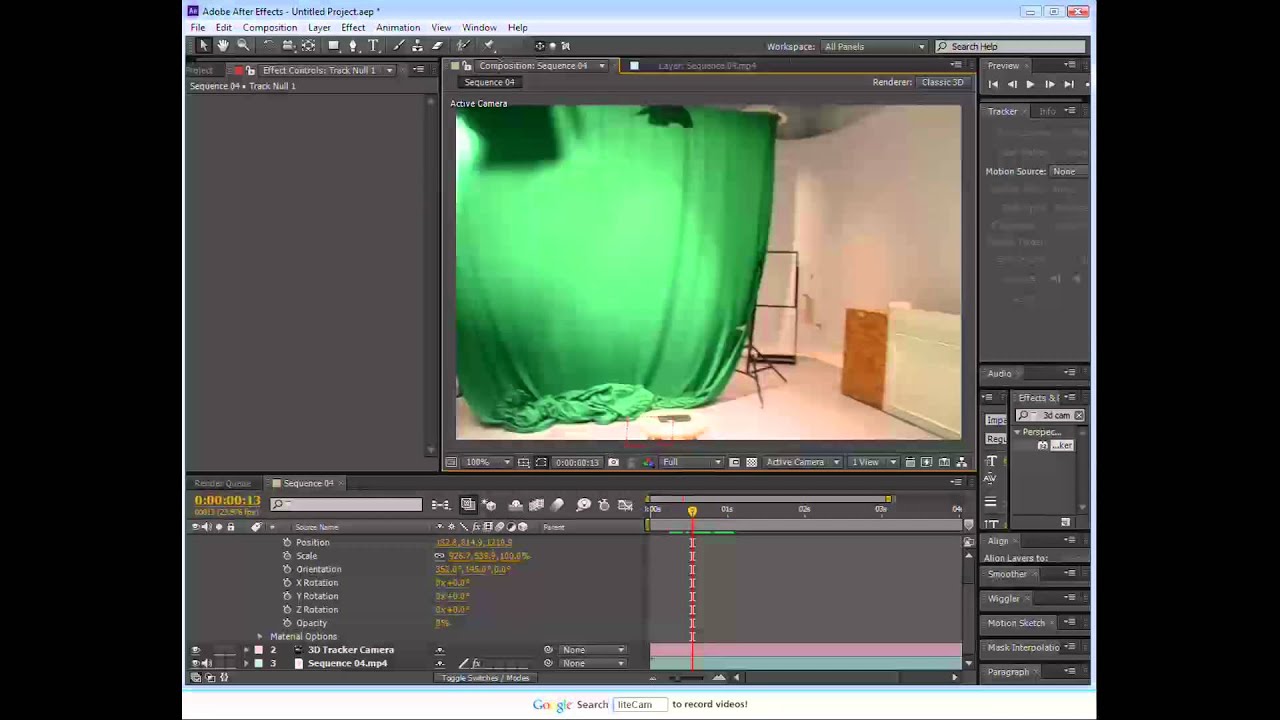Viewport: 1280px width, 720px height.
Task: Select the Eraser tool
Action: [437, 46]
